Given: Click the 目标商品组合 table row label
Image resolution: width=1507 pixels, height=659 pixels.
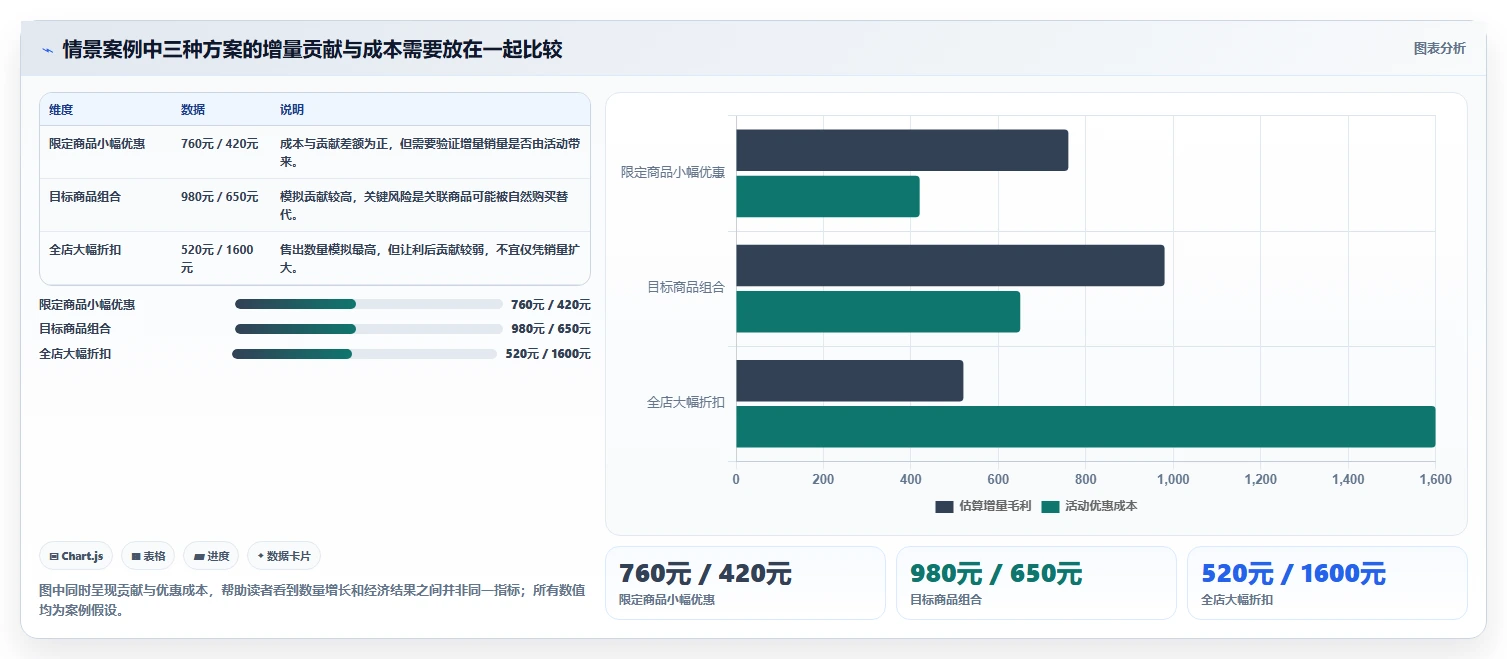Looking at the screenshot, I should [85, 197].
